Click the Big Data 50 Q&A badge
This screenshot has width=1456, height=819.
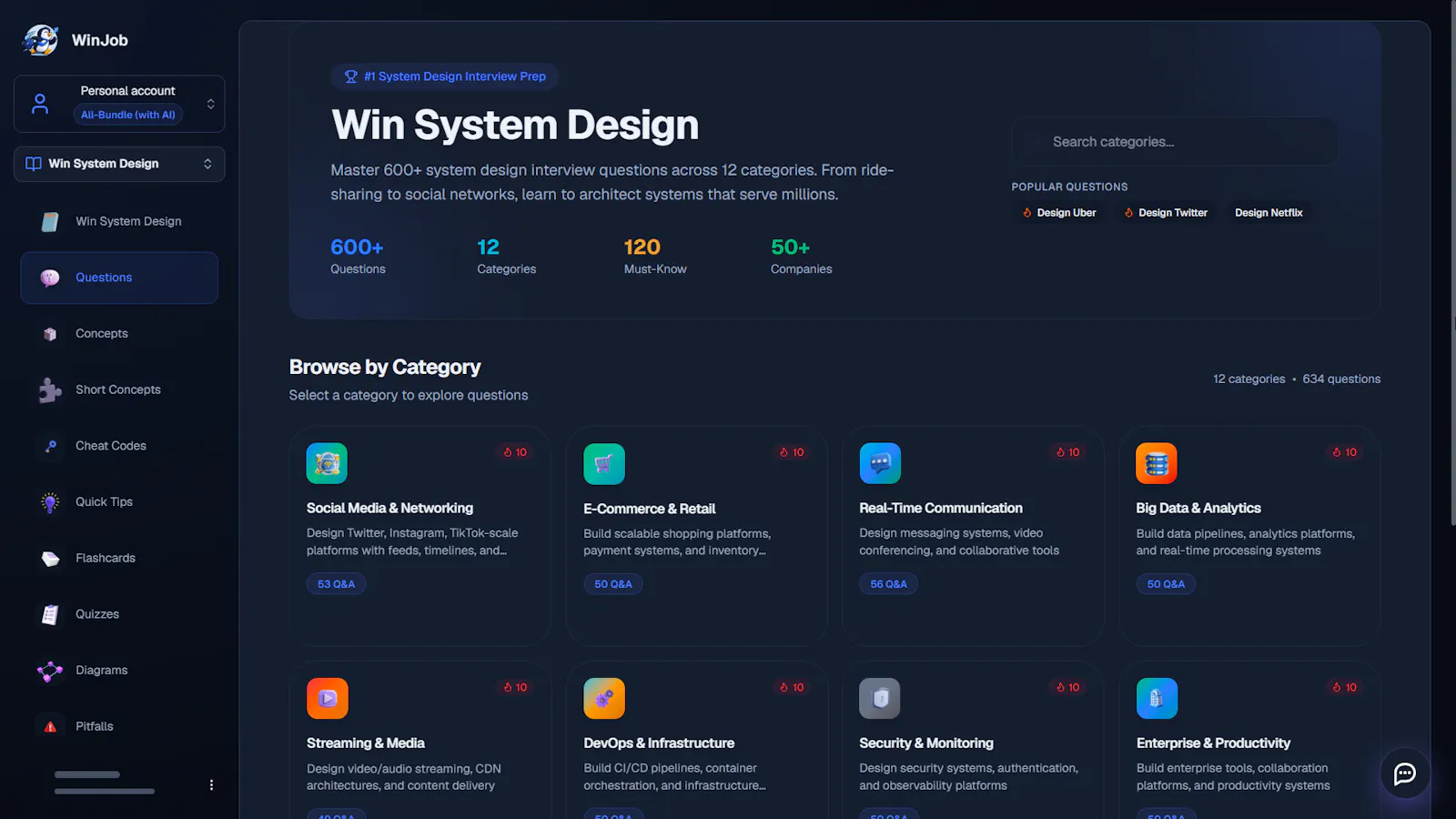[1166, 584]
